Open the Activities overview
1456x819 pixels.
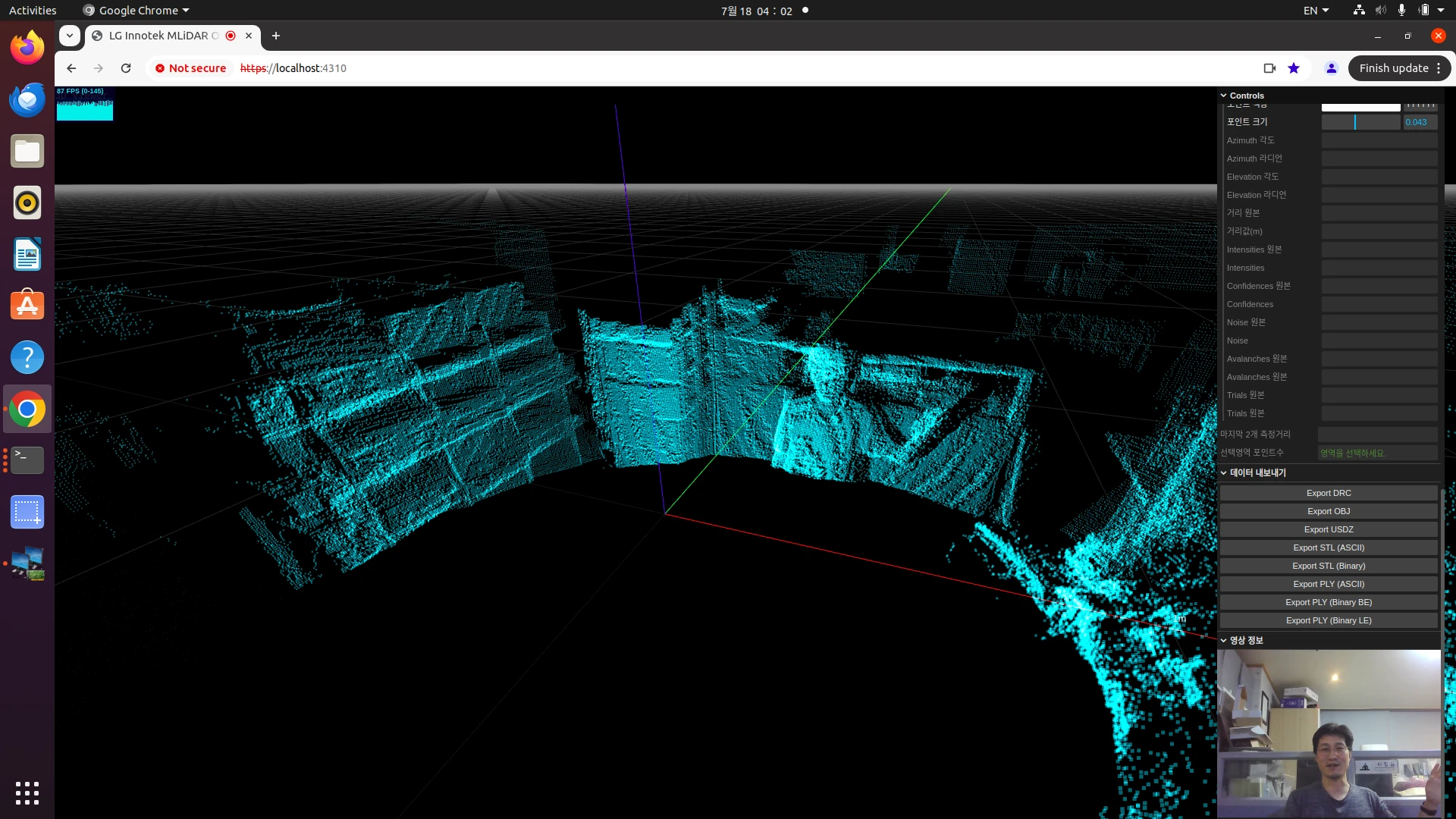(x=33, y=11)
